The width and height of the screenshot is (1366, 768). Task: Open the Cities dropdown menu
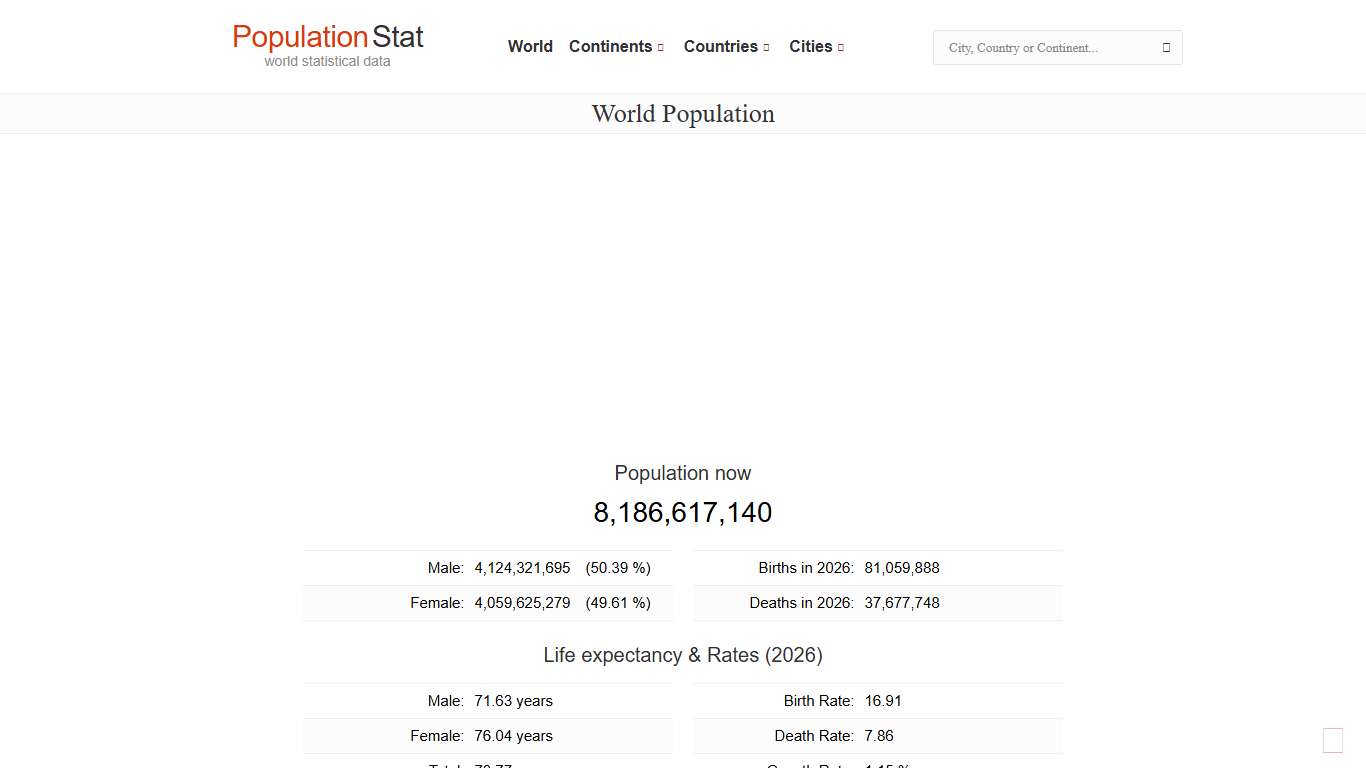coord(810,46)
